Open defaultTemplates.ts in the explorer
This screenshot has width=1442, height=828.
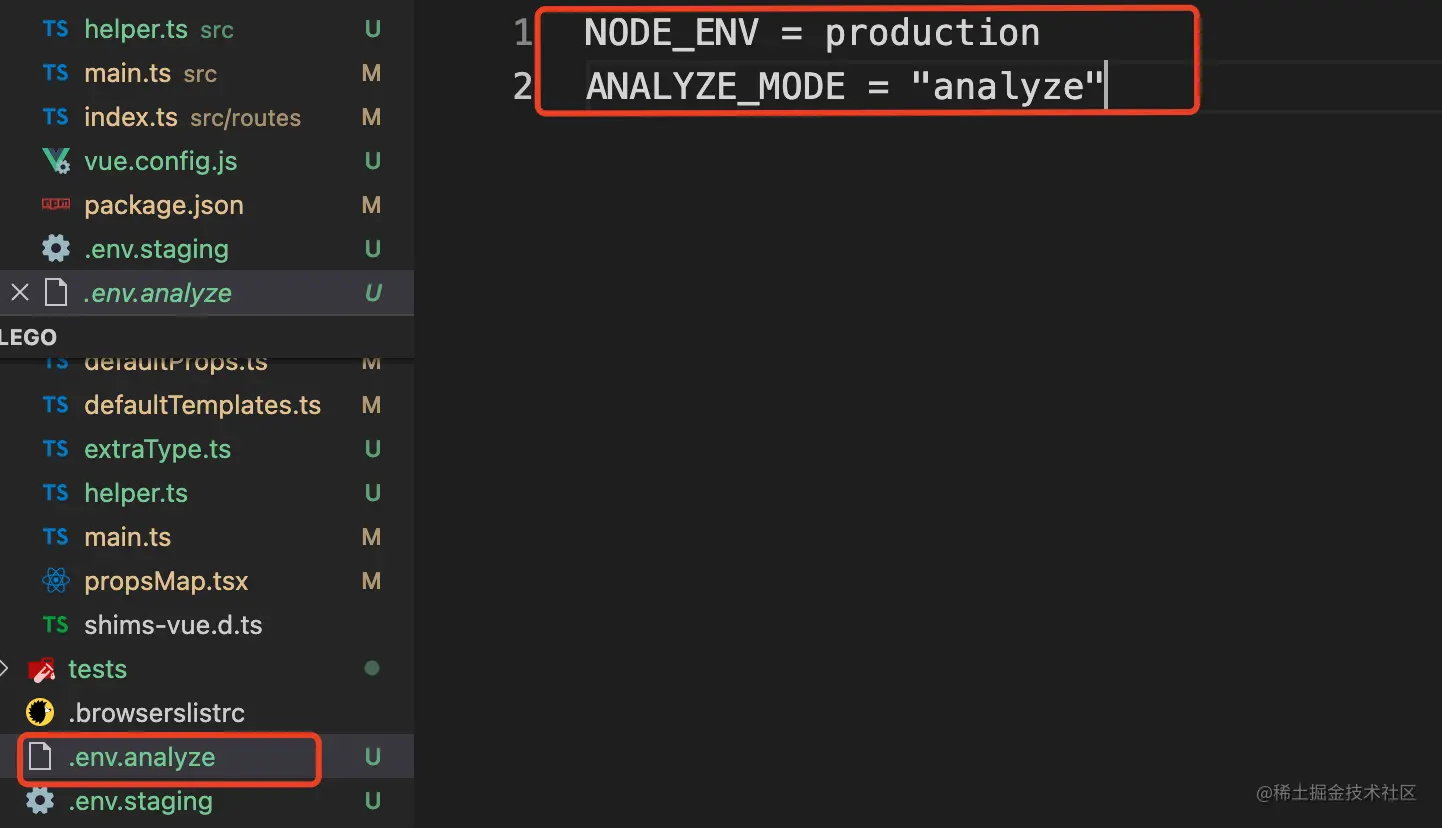coord(207,405)
